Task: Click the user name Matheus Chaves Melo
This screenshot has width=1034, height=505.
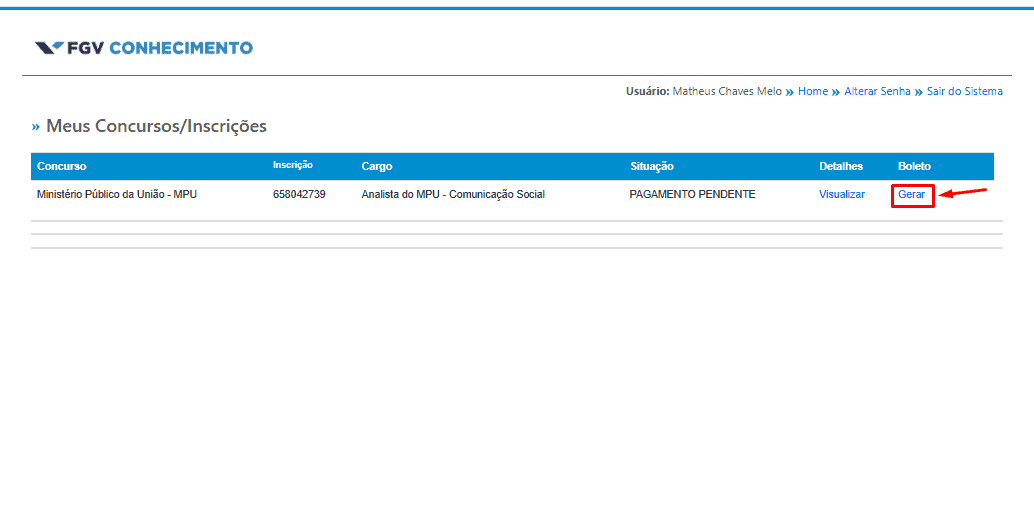Action: click(727, 92)
